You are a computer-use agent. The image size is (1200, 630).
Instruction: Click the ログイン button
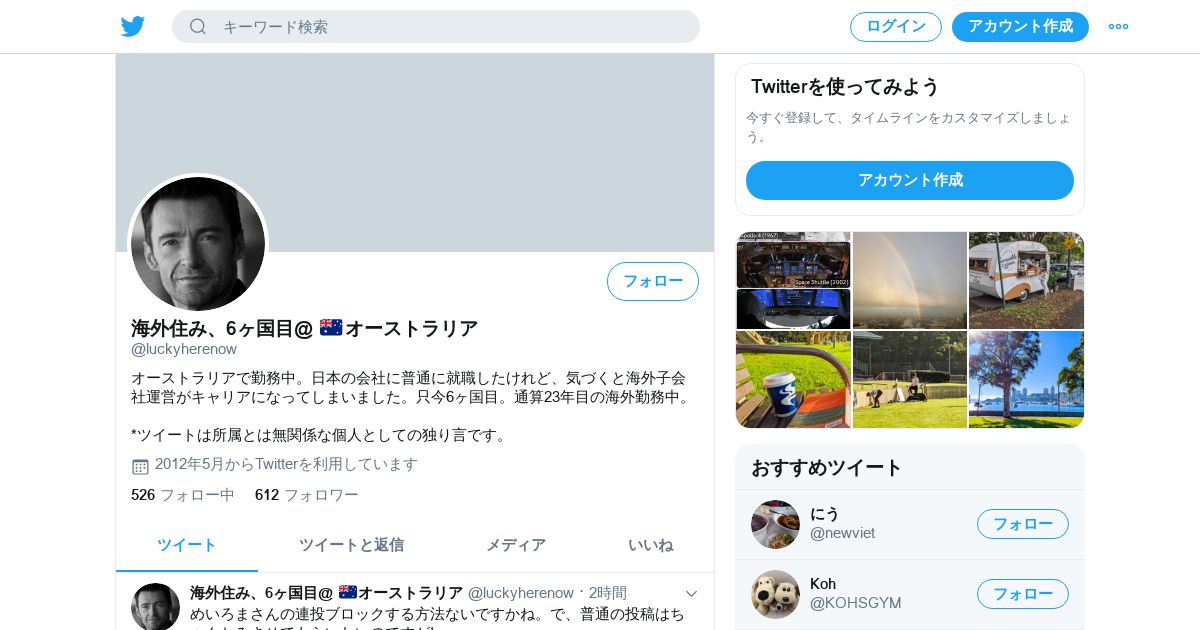pos(896,27)
